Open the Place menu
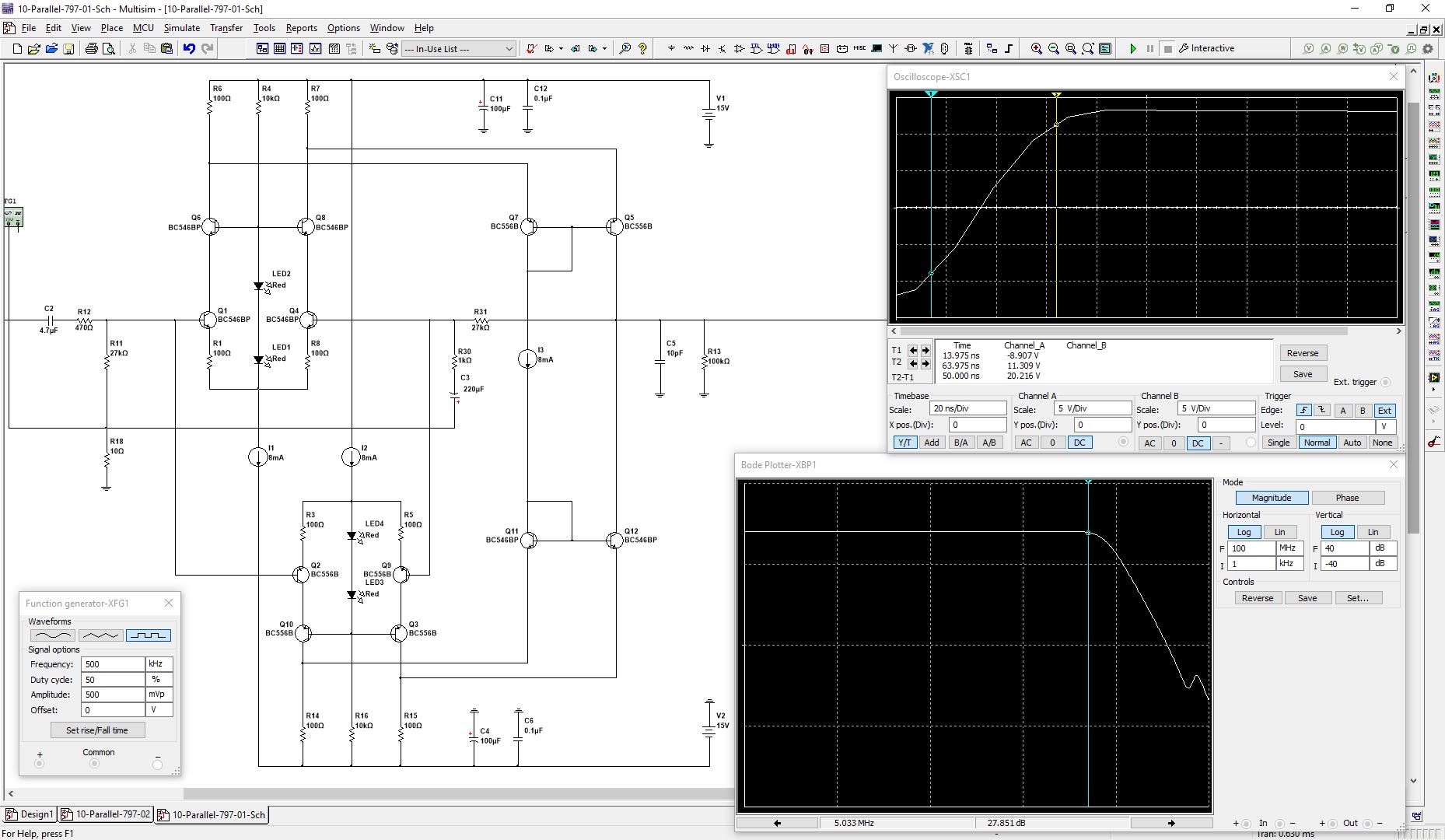This screenshot has width=1445, height=840. coord(112,28)
